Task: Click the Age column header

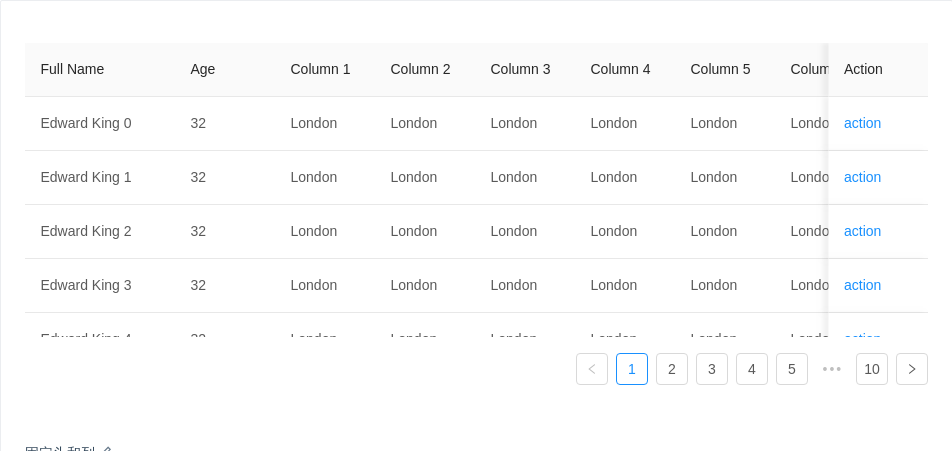Action: (x=203, y=69)
